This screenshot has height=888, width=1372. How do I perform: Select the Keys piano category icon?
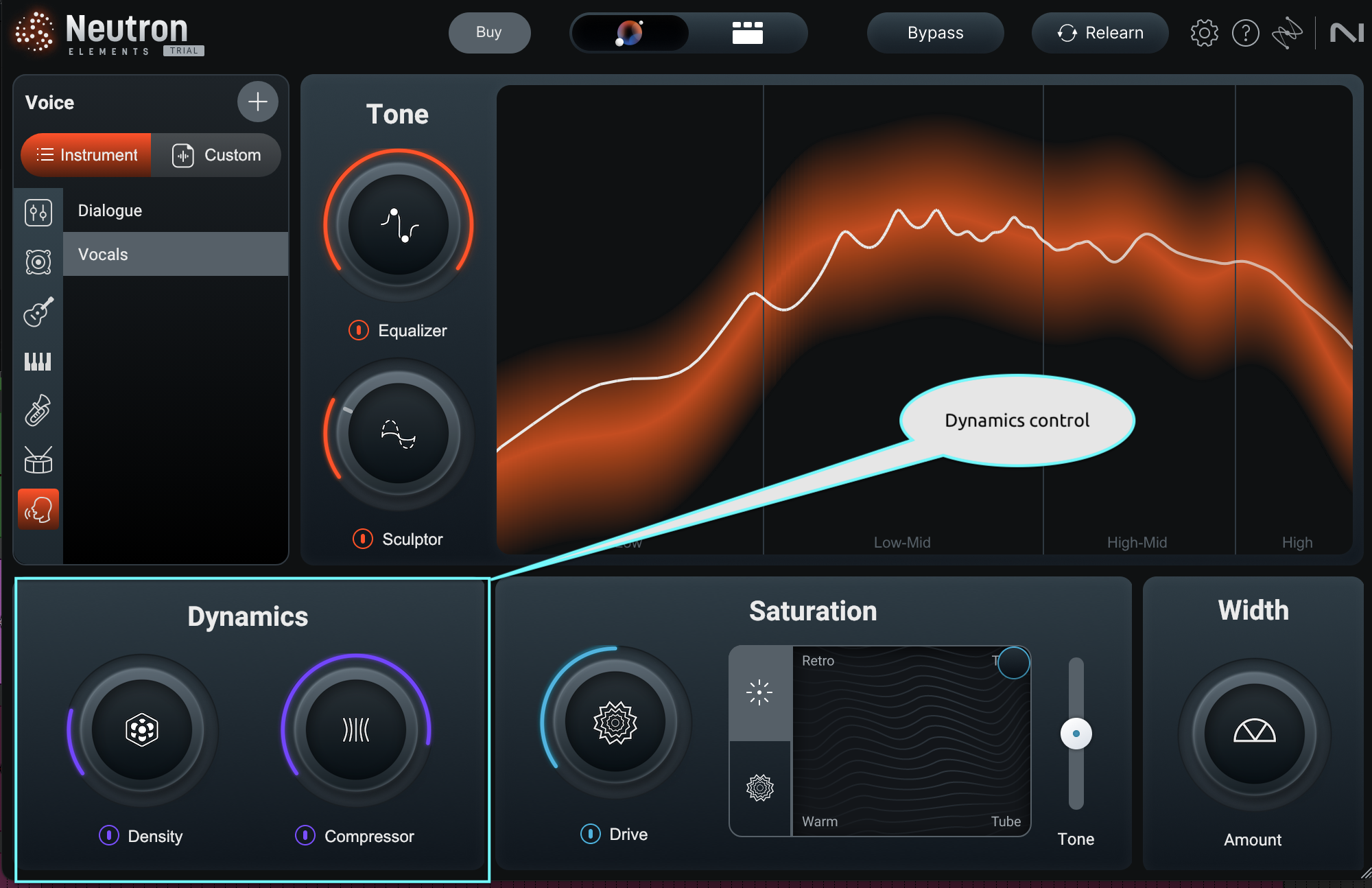(38, 362)
